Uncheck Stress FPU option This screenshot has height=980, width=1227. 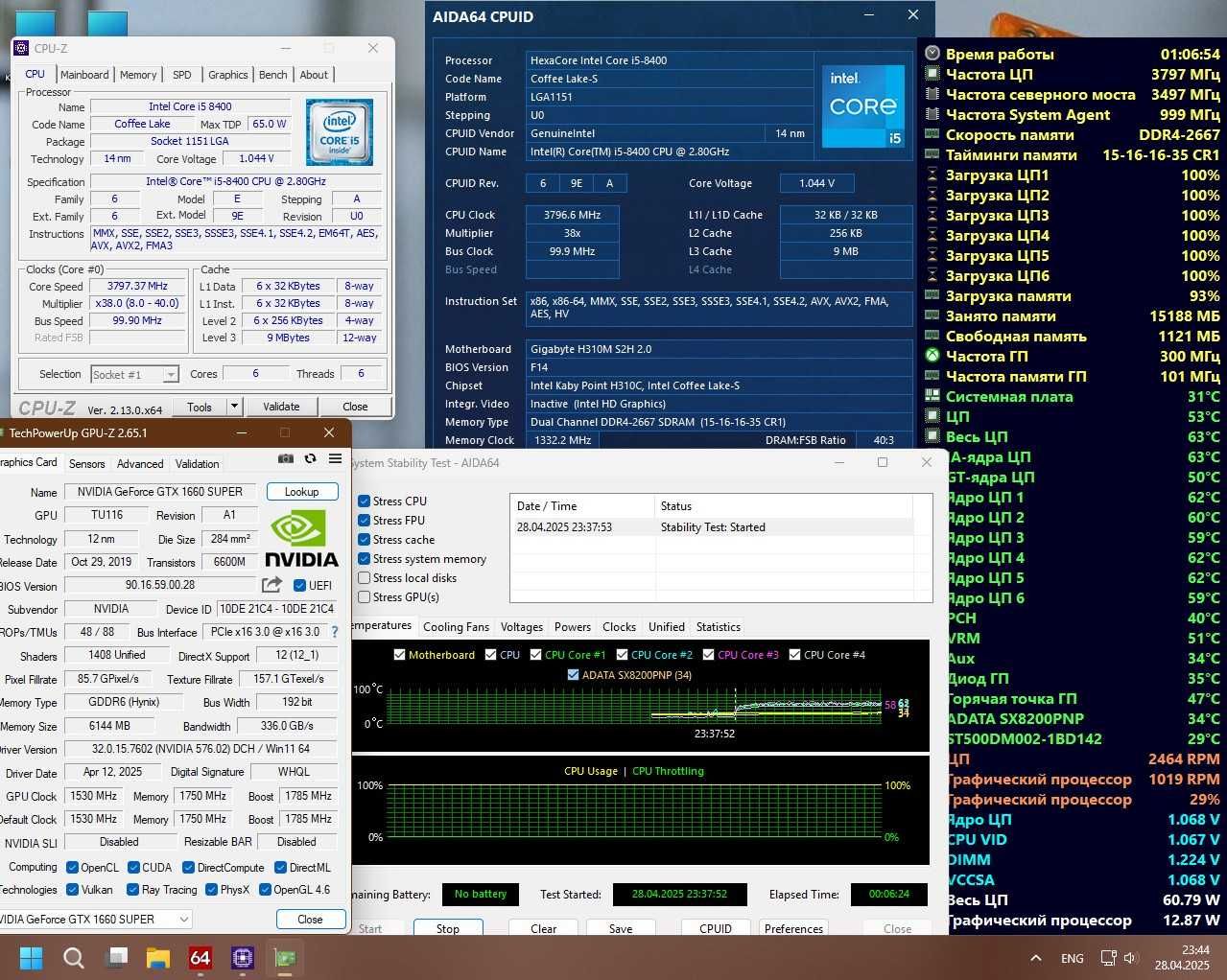[x=365, y=520]
